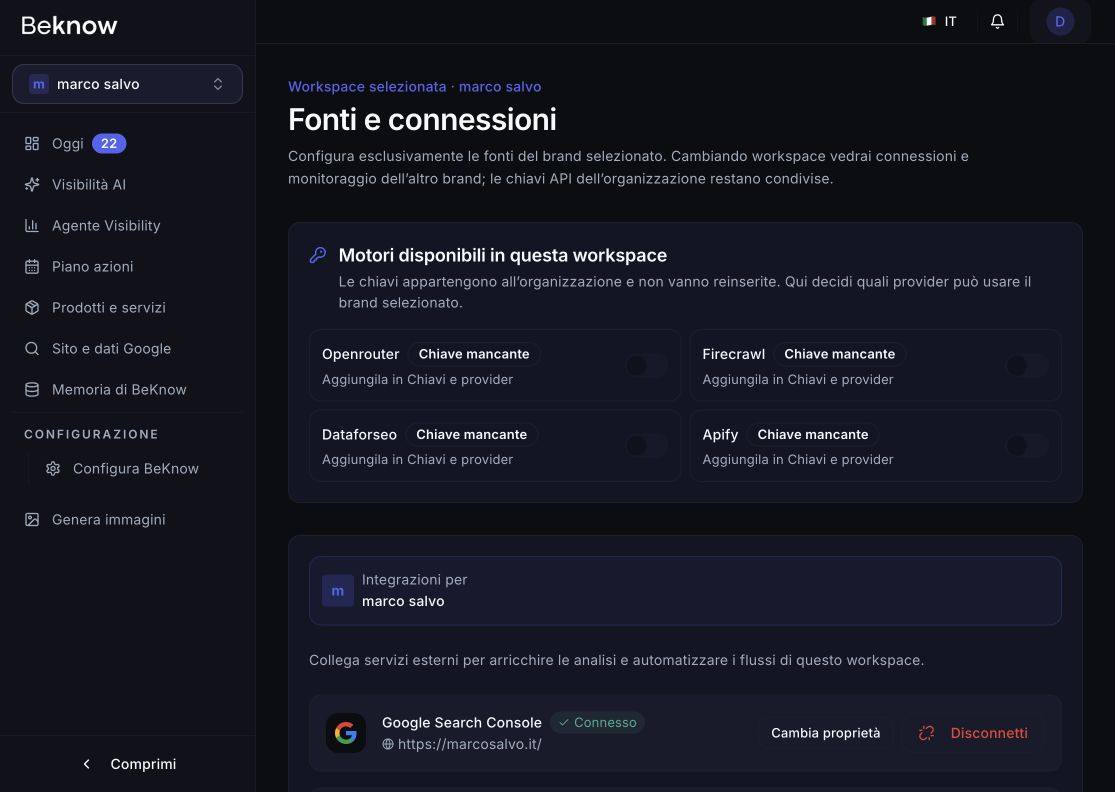Toggle the Dataforseo provider switch
1115x792 pixels.
pos(646,446)
